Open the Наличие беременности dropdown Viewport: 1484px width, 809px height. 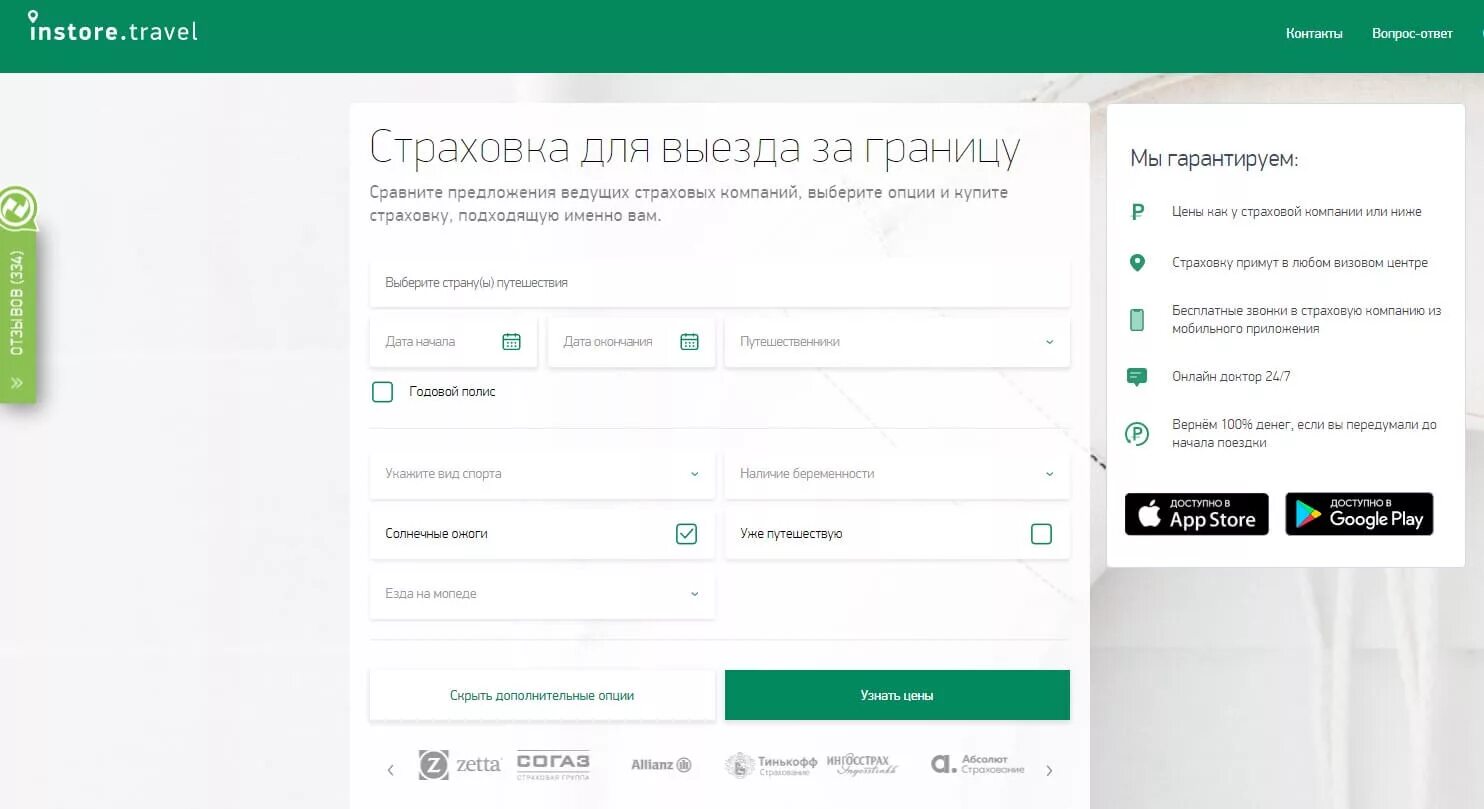(x=897, y=474)
